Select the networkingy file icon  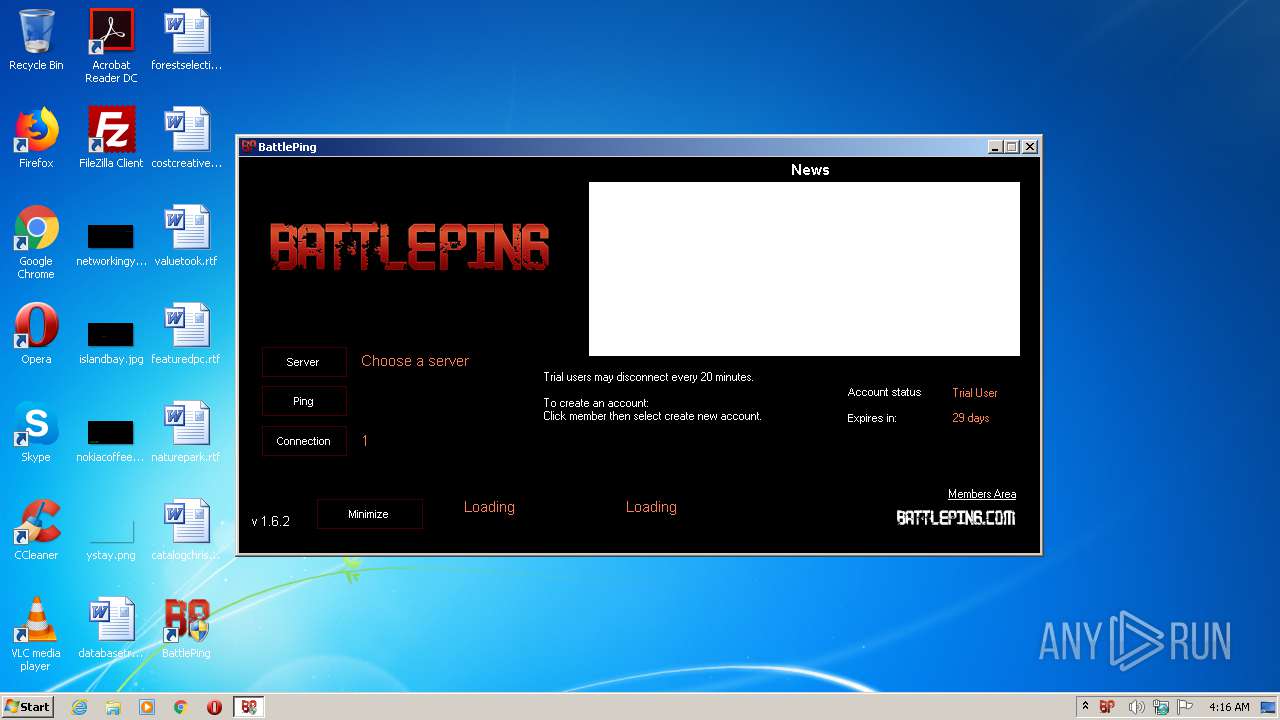click(x=111, y=244)
